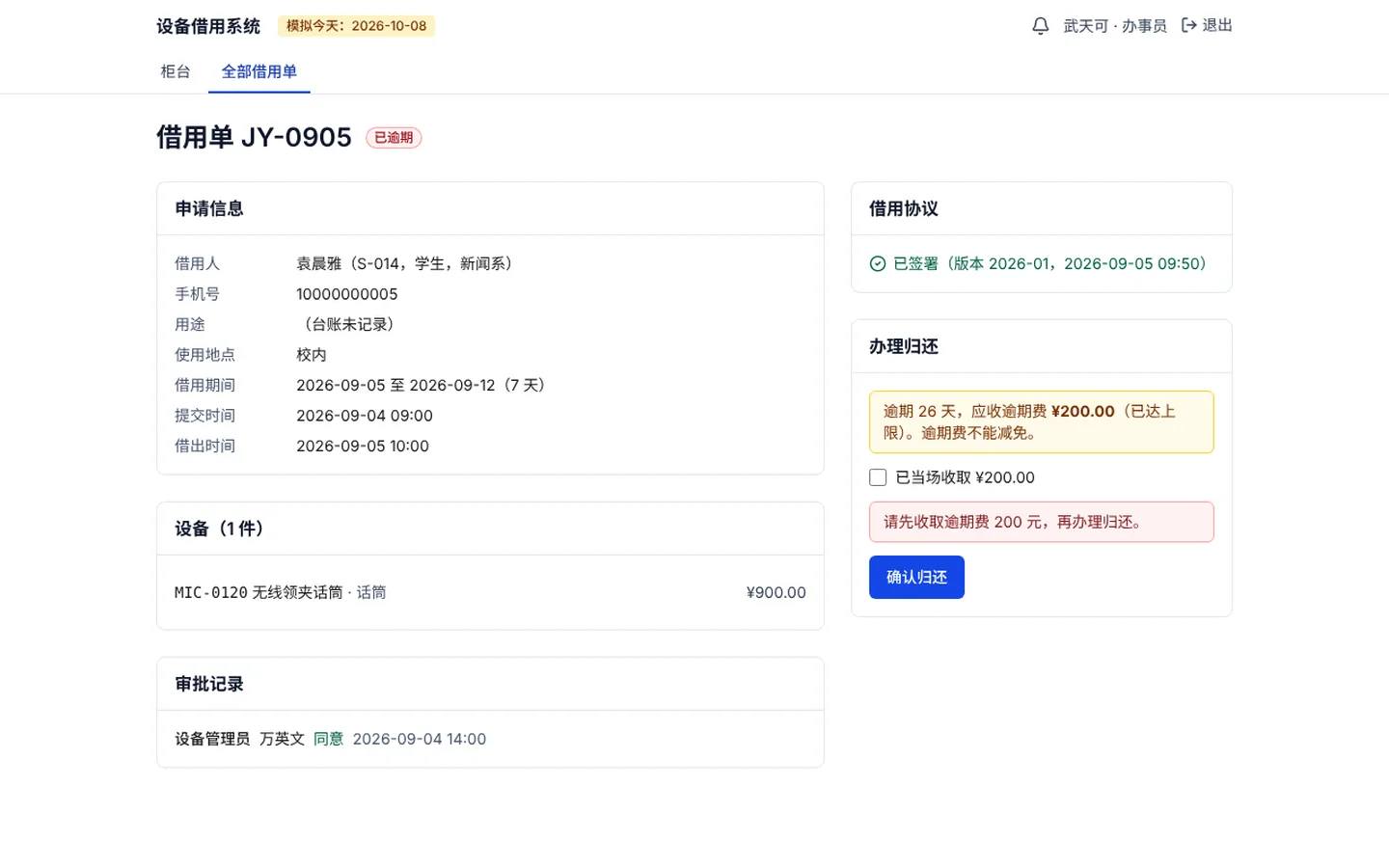This screenshot has height=868, width=1389.
Task: Click the green signed checkmark icon
Action: tap(878, 264)
